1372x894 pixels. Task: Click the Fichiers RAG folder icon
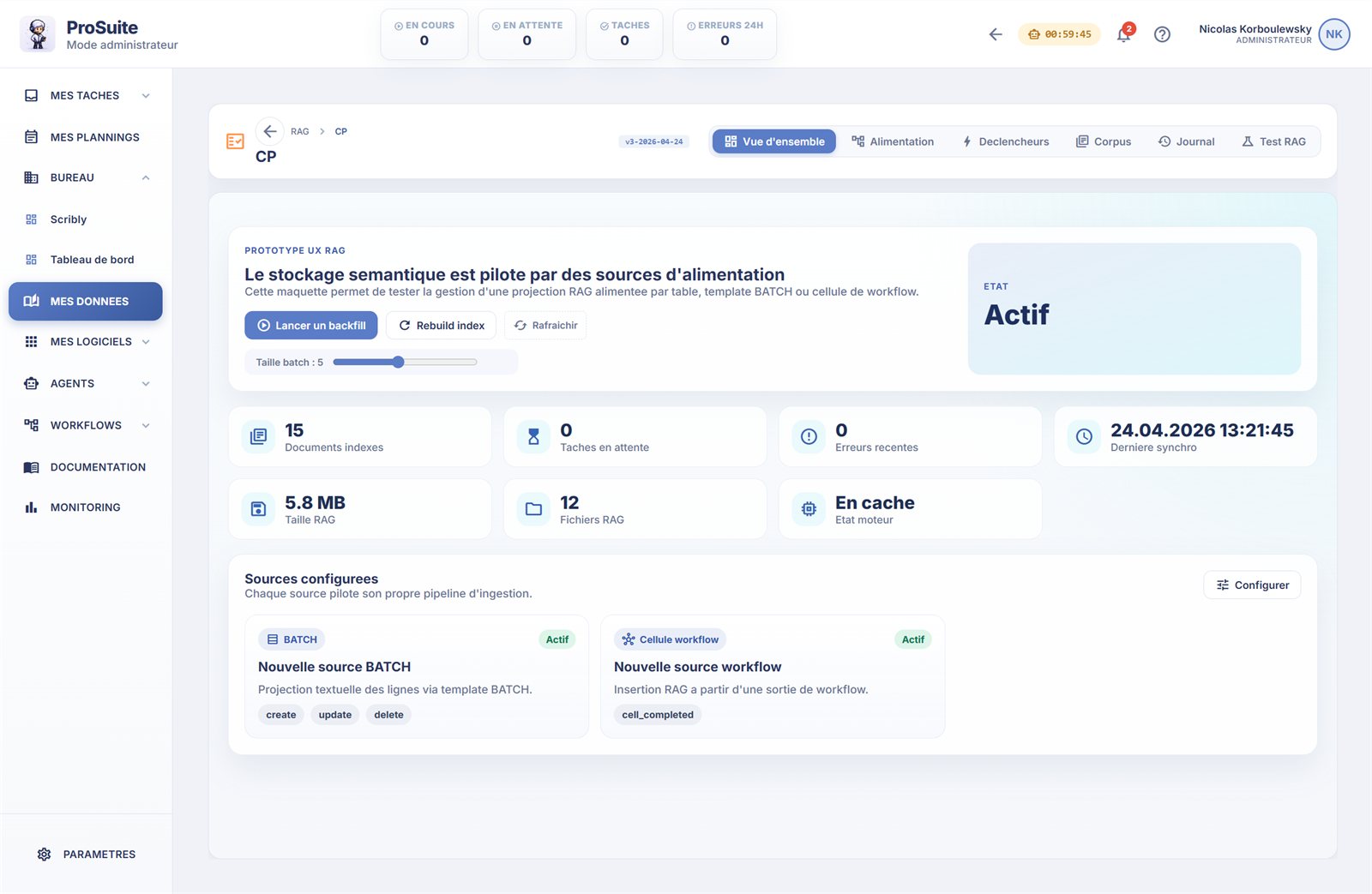tap(533, 509)
